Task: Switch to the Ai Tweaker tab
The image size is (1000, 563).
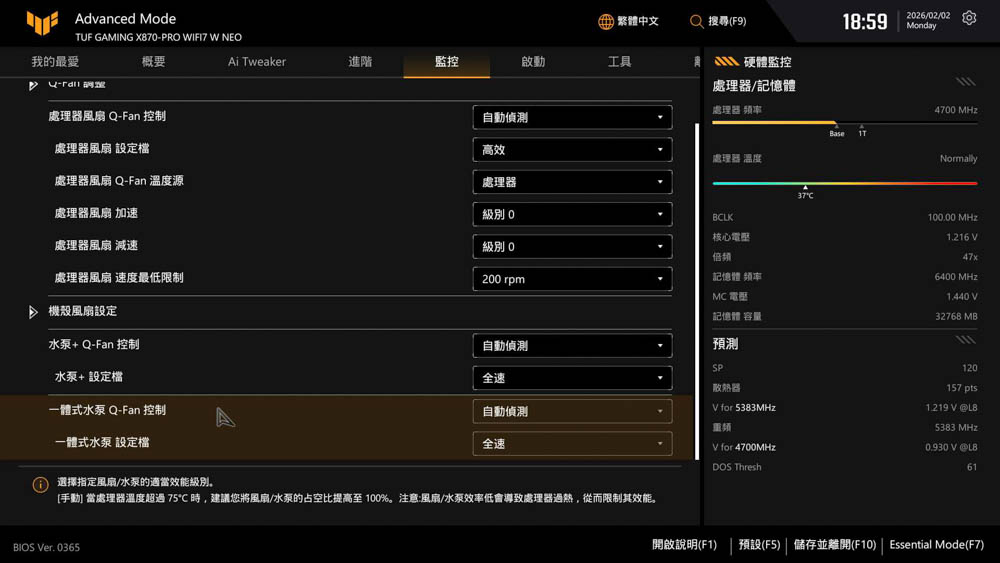Action: click(256, 62)
